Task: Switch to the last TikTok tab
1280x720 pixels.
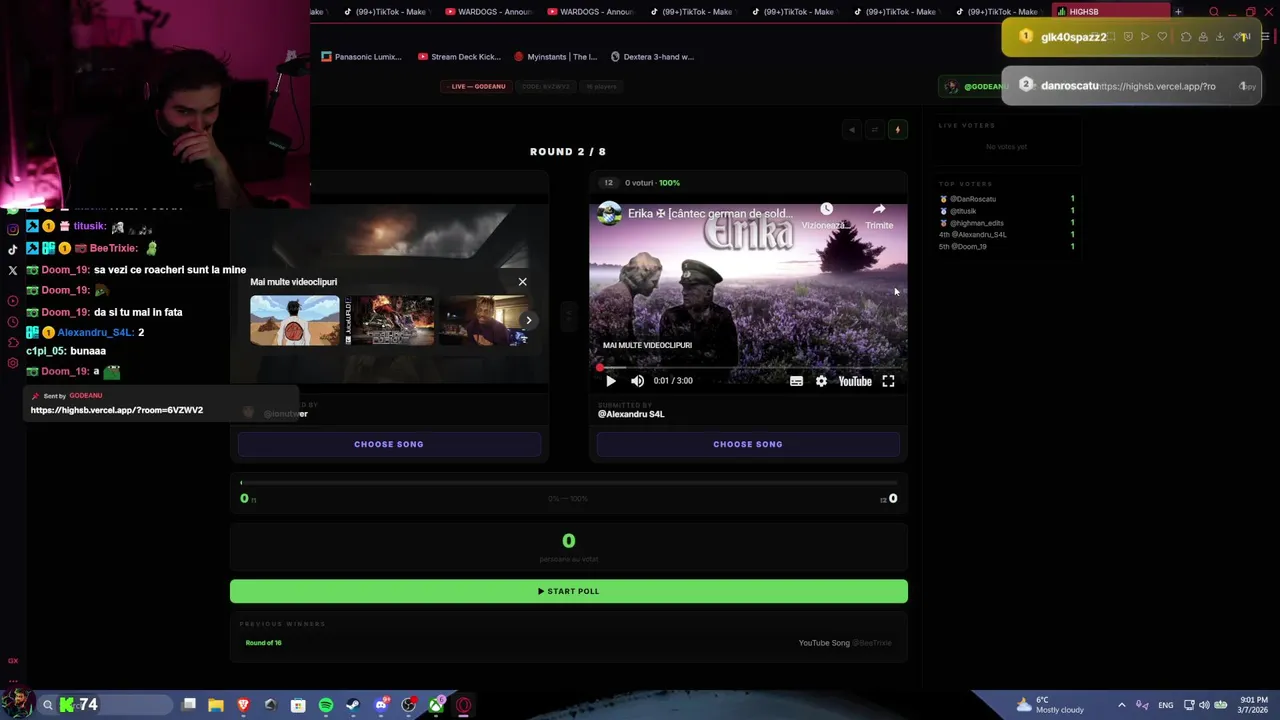Action: [998, 12]
